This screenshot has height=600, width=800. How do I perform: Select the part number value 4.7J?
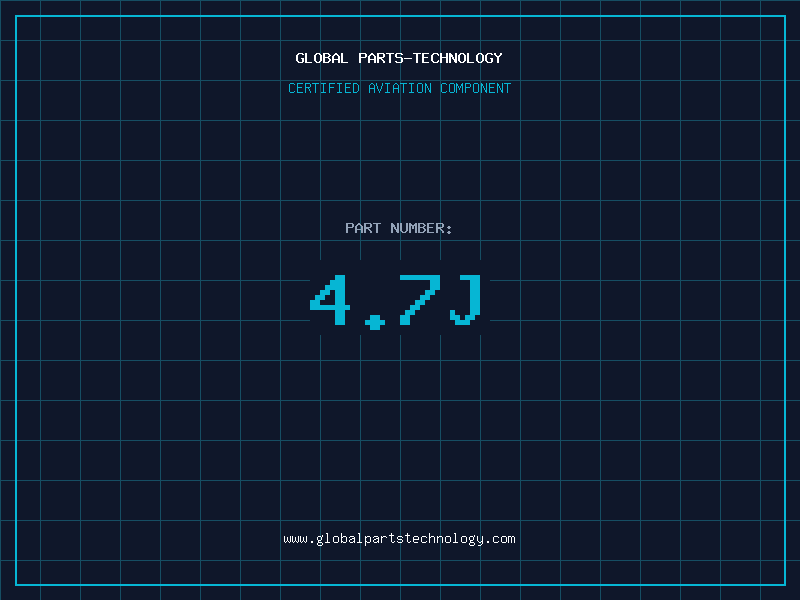396,302
